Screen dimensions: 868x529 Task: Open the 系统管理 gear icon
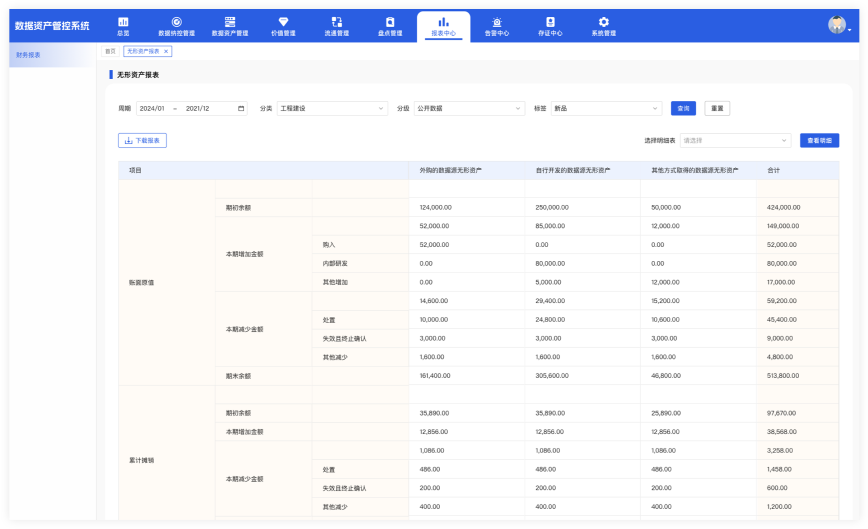coord(603,21)
